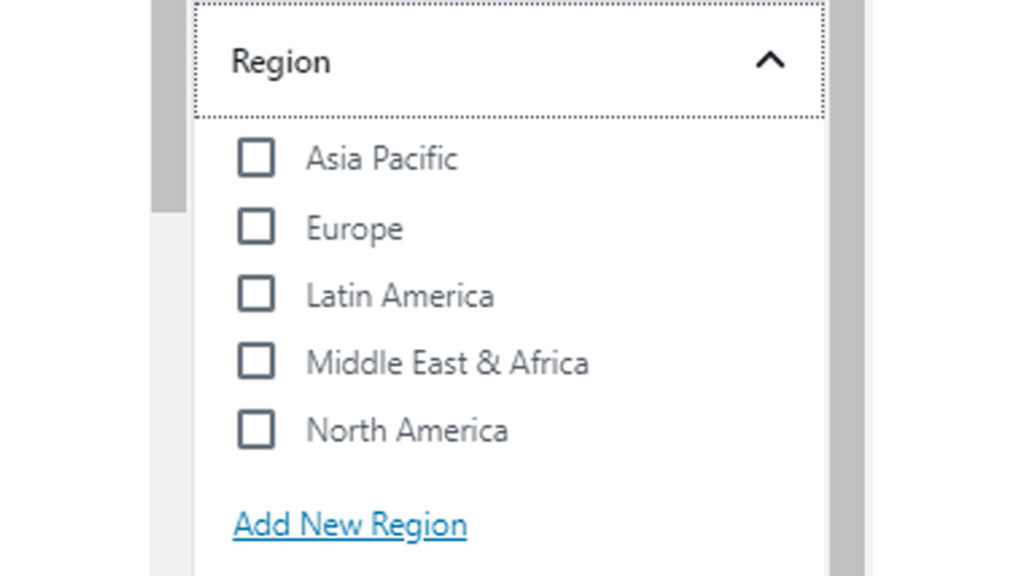Viewport: 1024px width, 576px height.
Task: Click the word Region in the dotted header
Action: click(x=280, y=62)
